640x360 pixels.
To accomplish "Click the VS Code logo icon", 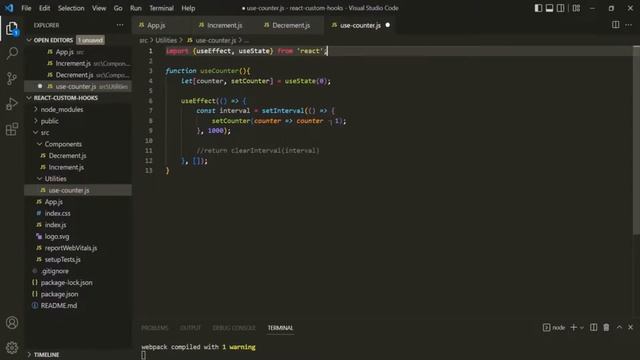I will (9, 8).
